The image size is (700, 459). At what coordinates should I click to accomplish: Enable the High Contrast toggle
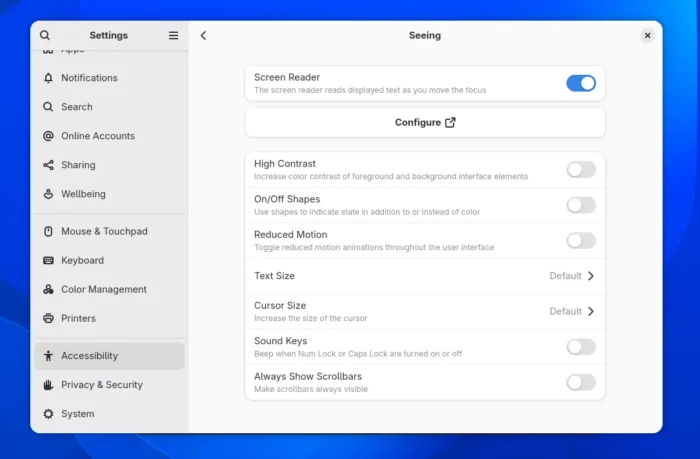click(x=581, y=170)
